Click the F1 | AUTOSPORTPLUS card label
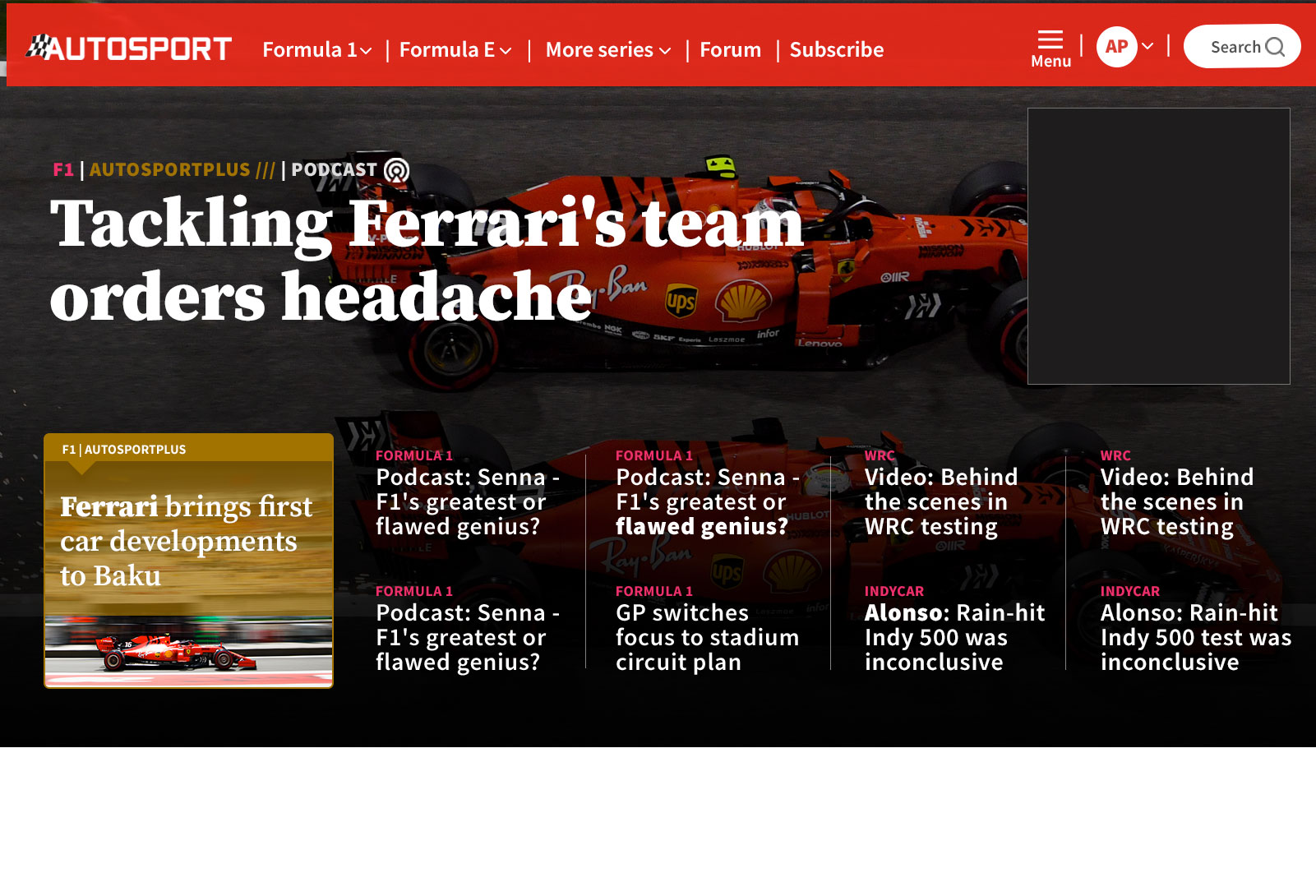This screenshot has height=896, width=1316. [x=124, y=450]
